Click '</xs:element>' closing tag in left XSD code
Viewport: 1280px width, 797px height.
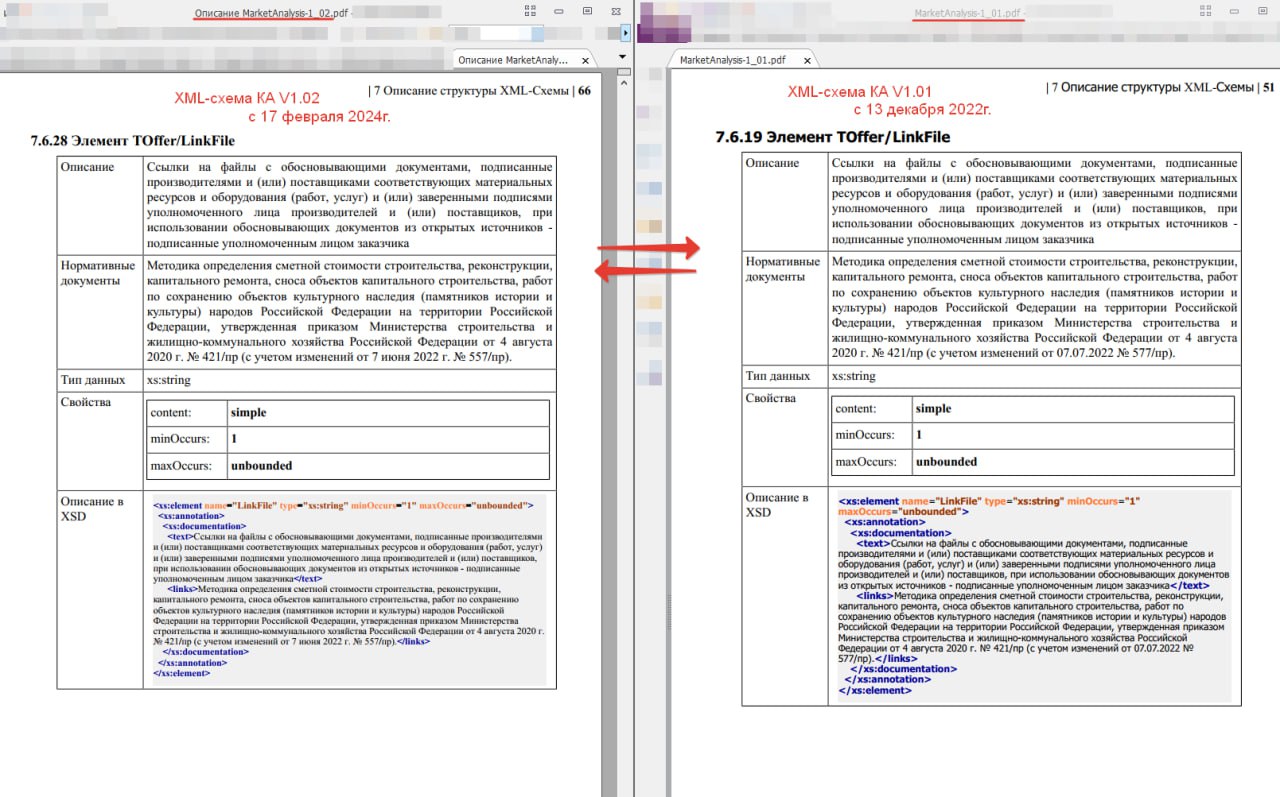tap(182, 673)
